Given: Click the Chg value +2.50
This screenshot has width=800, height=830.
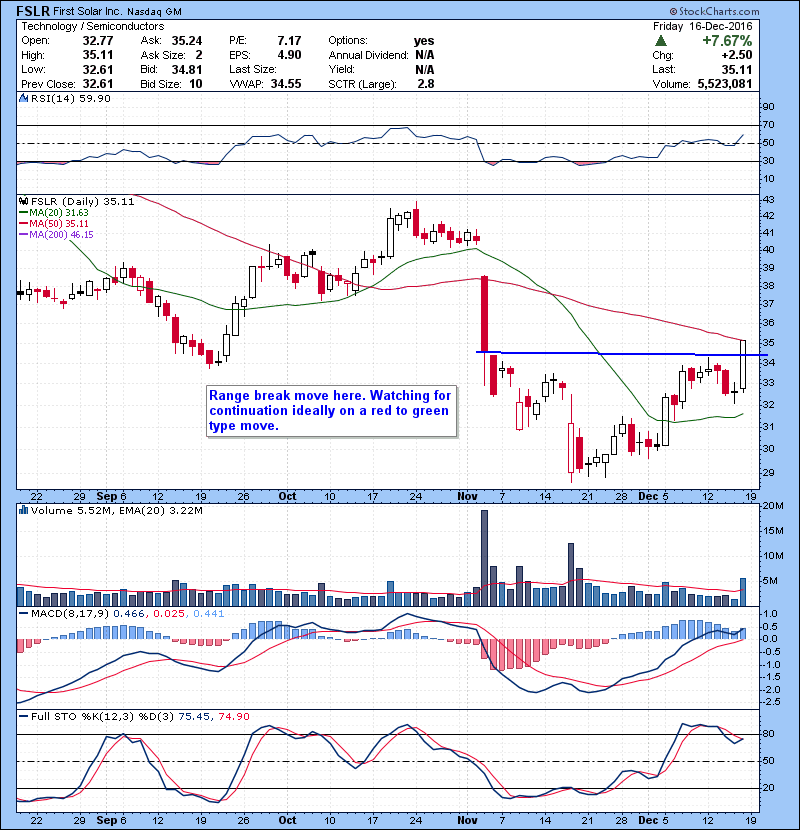Looking at the screenshot, I should click(736, 55).
